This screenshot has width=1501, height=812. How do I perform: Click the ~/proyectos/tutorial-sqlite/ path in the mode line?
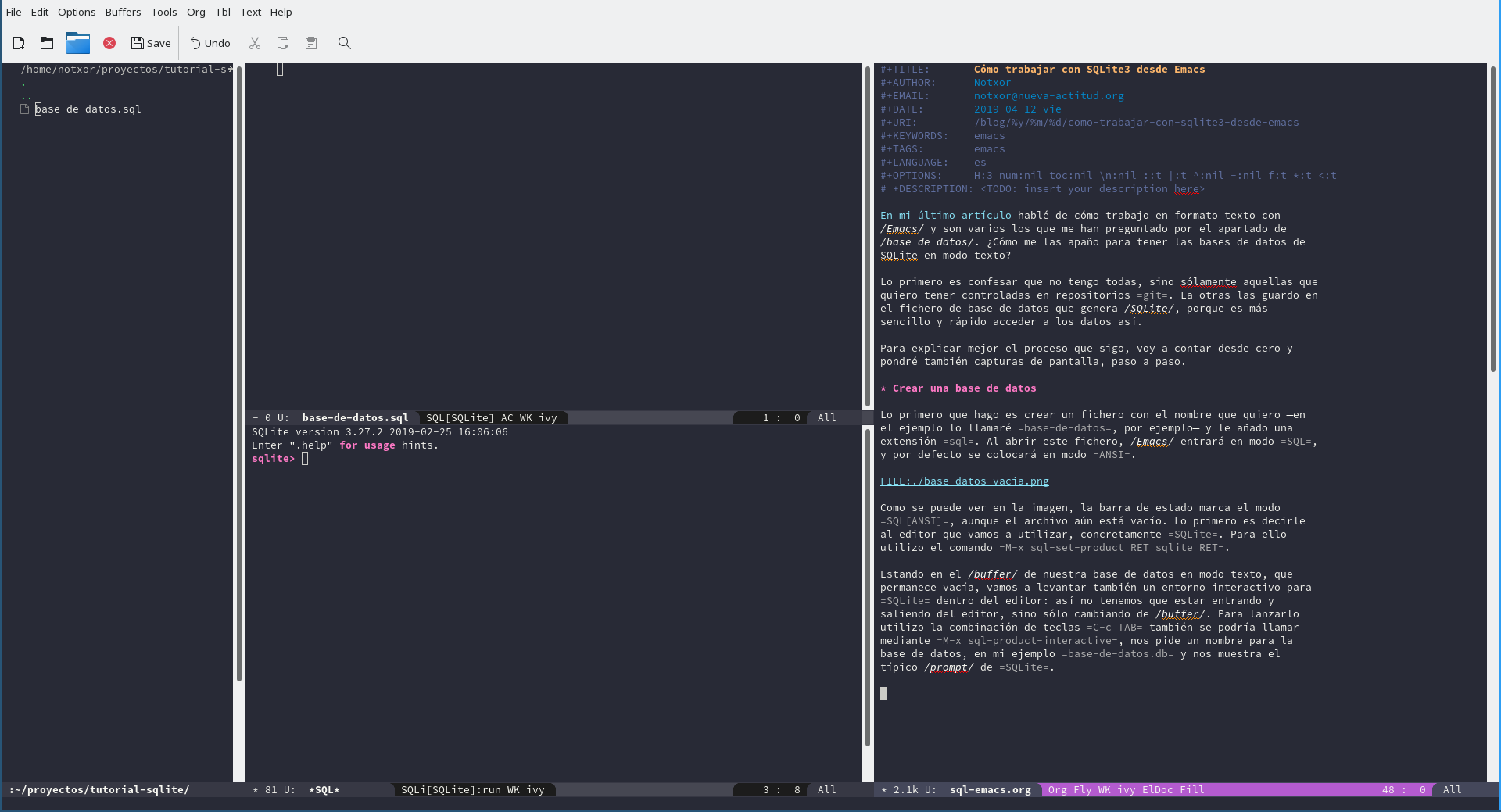point(99,790)
